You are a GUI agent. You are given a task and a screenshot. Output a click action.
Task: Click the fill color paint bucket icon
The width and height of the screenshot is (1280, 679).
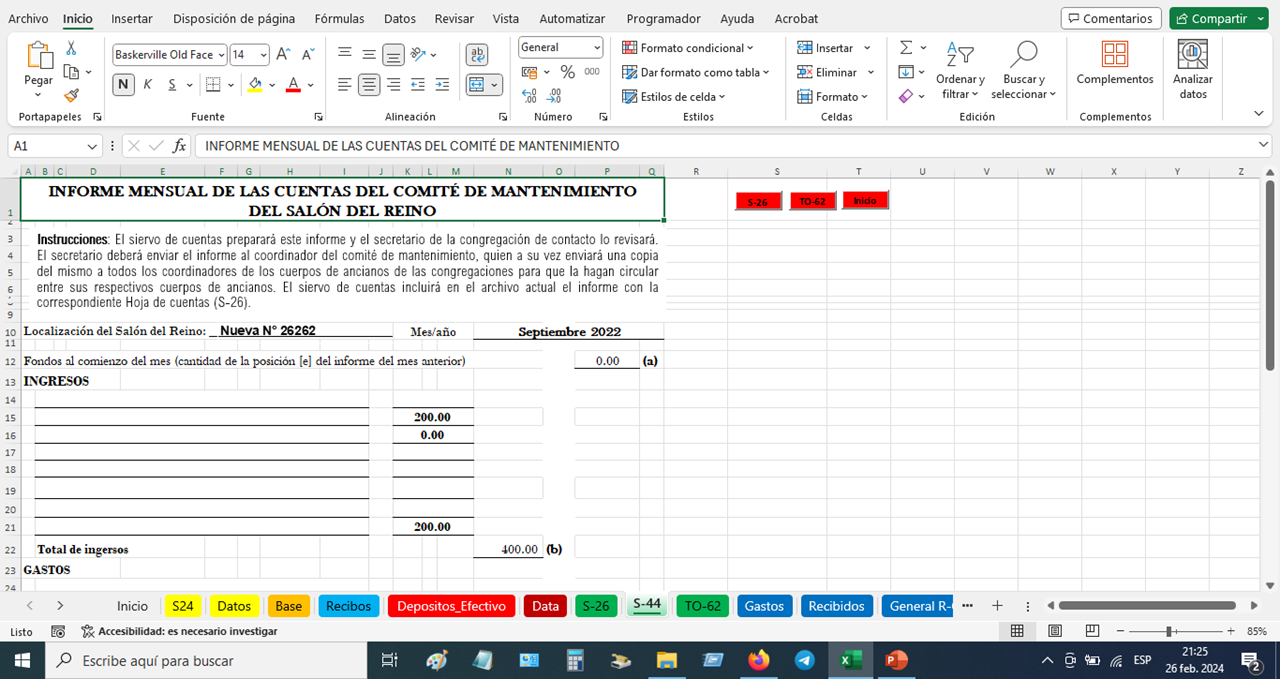click(256, 85)
